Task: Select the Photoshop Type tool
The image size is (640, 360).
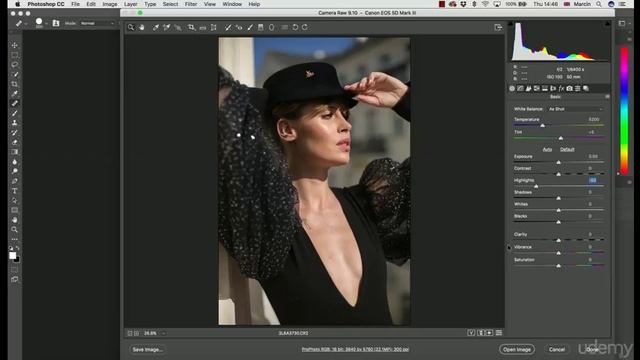Action: [15, 191]
